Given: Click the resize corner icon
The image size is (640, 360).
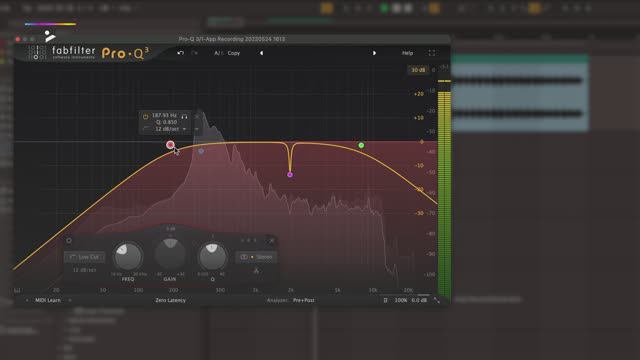Looking at the screenshot, I should (437, 300).
